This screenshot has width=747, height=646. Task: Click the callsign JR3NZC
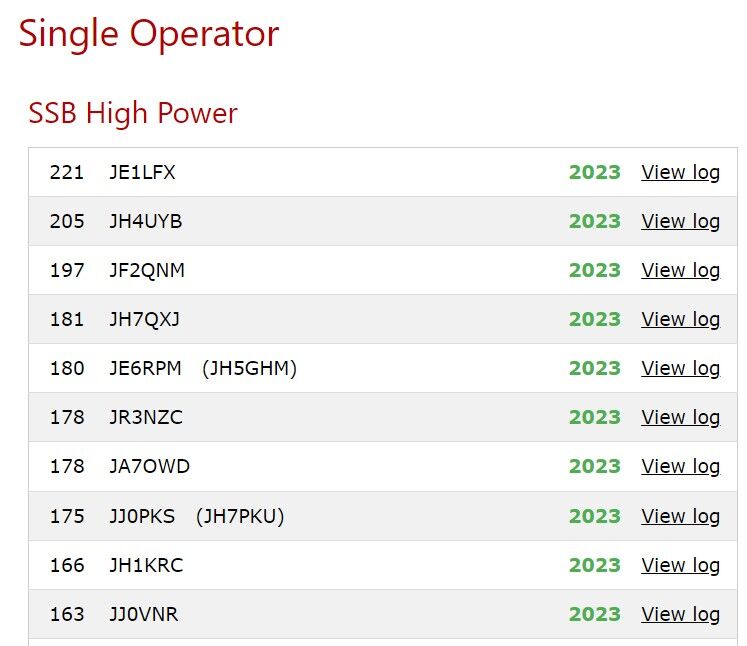146,418
